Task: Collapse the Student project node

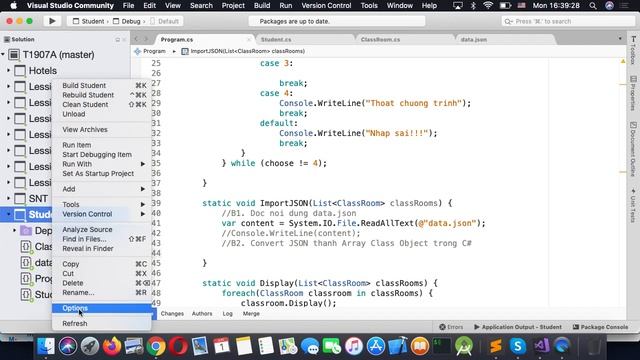Action: [x=8, y=214]
